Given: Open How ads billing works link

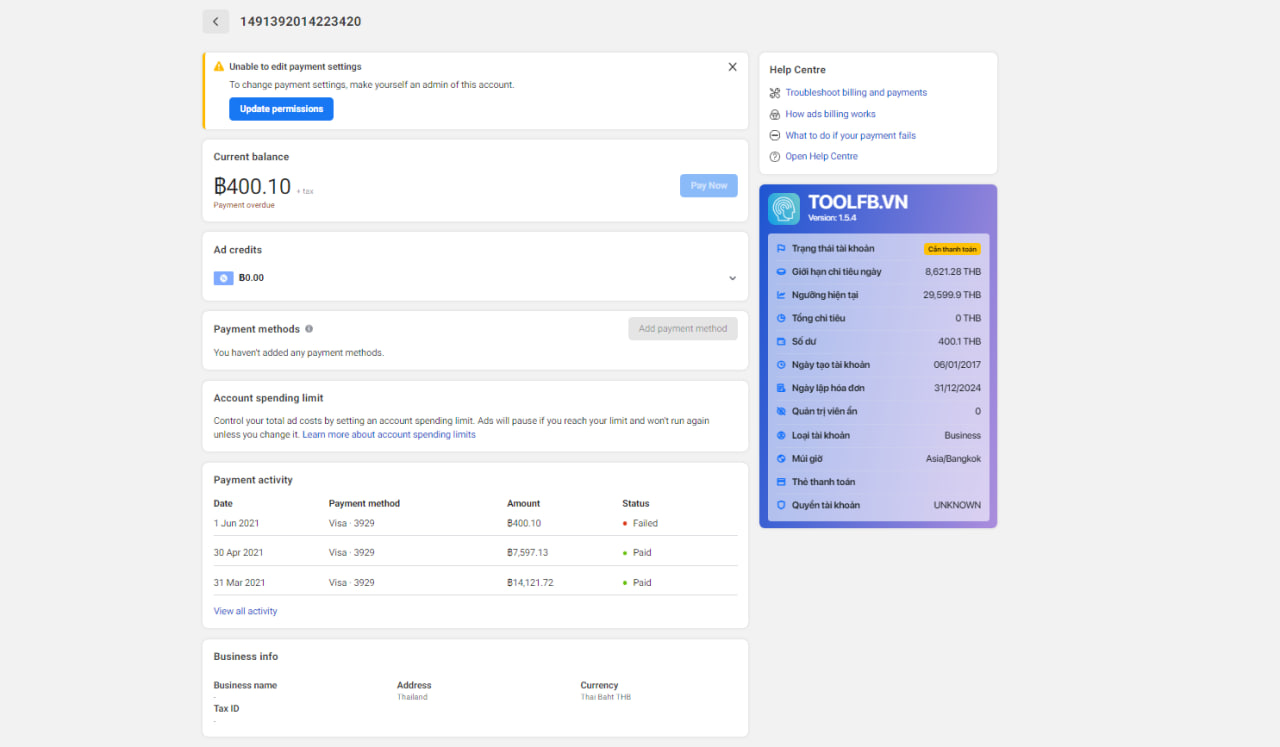Looking at the screenshot, I should click(830, 114).
